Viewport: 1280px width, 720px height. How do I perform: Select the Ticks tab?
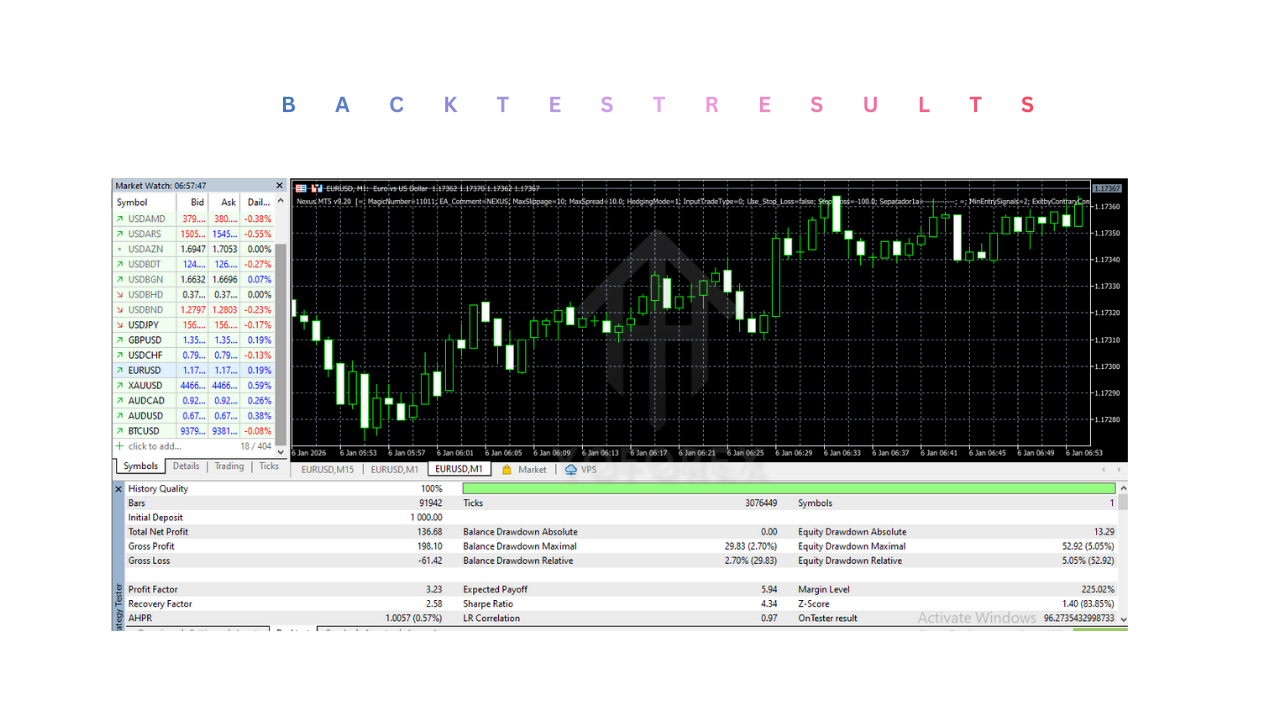coord(269,466)
